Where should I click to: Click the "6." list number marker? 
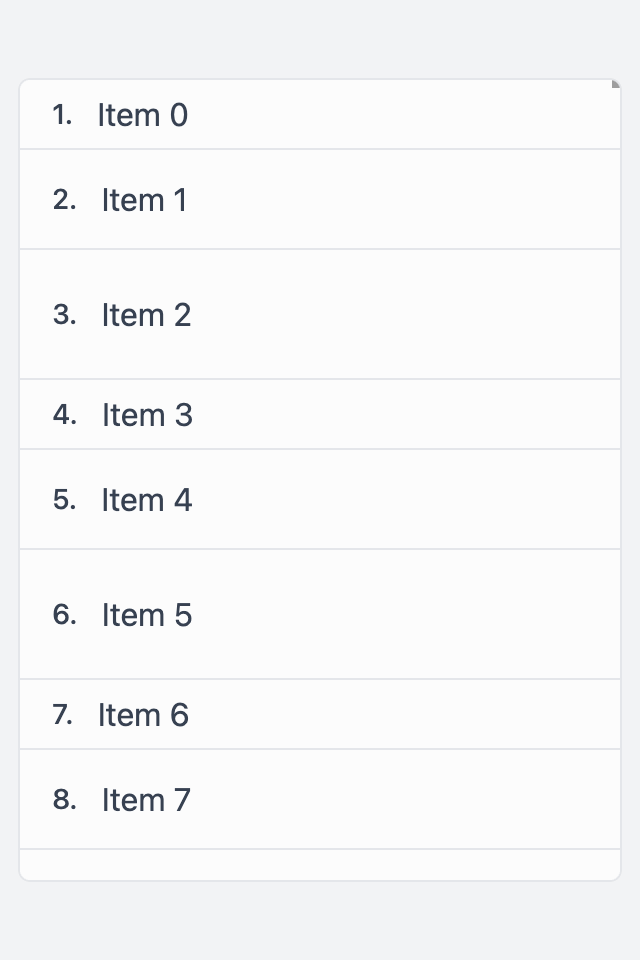(64, 613)
